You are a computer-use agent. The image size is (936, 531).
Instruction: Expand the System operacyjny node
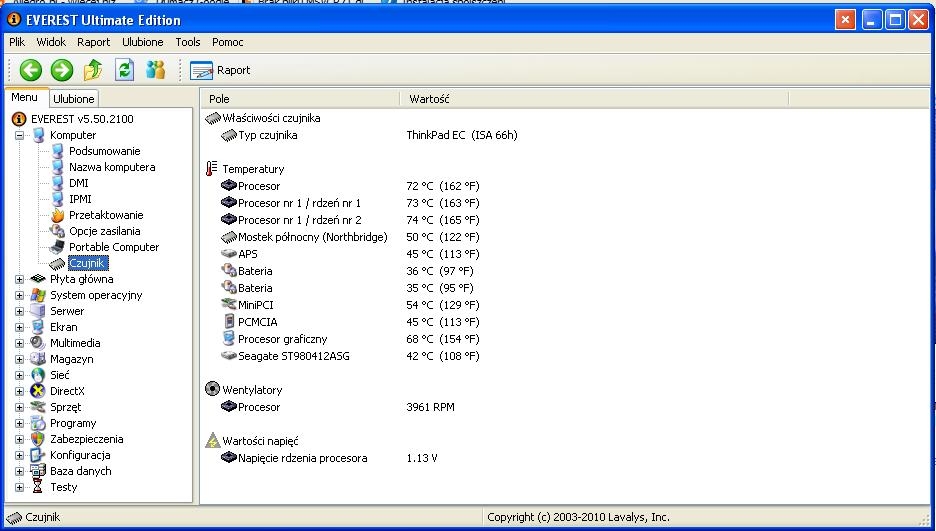(19, 295)
